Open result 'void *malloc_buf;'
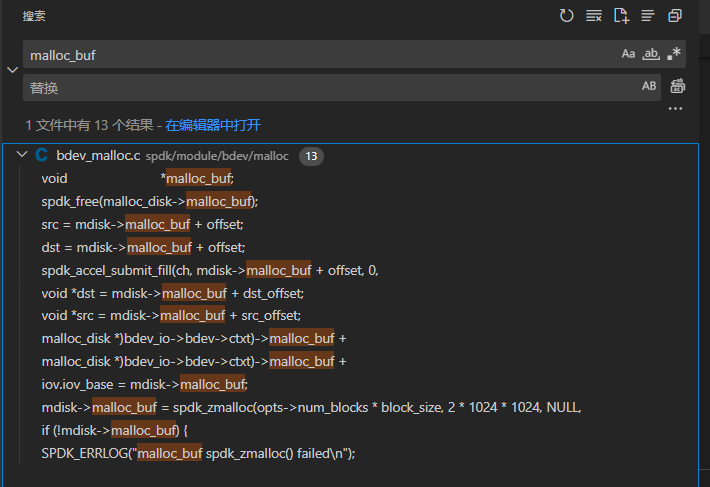Viewport: 710px width, 487px height. point(137,179)
